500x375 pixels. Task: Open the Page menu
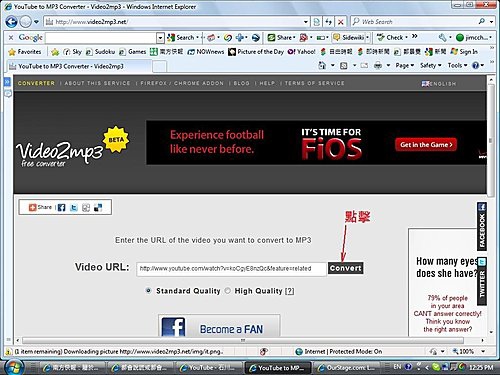405,66
